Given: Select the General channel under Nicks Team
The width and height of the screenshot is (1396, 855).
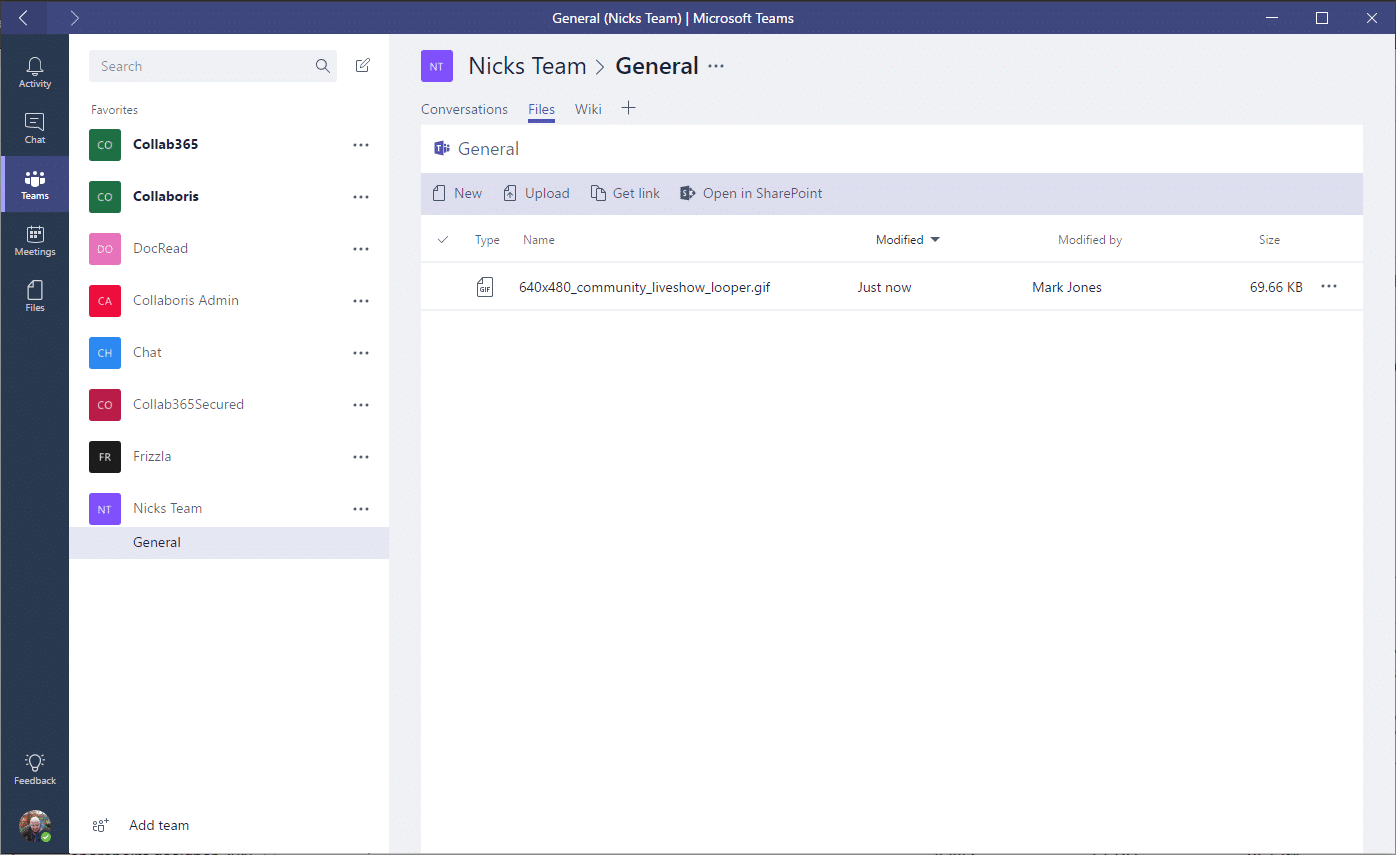Looking at the screenshot, I should [x=229, y=542].
